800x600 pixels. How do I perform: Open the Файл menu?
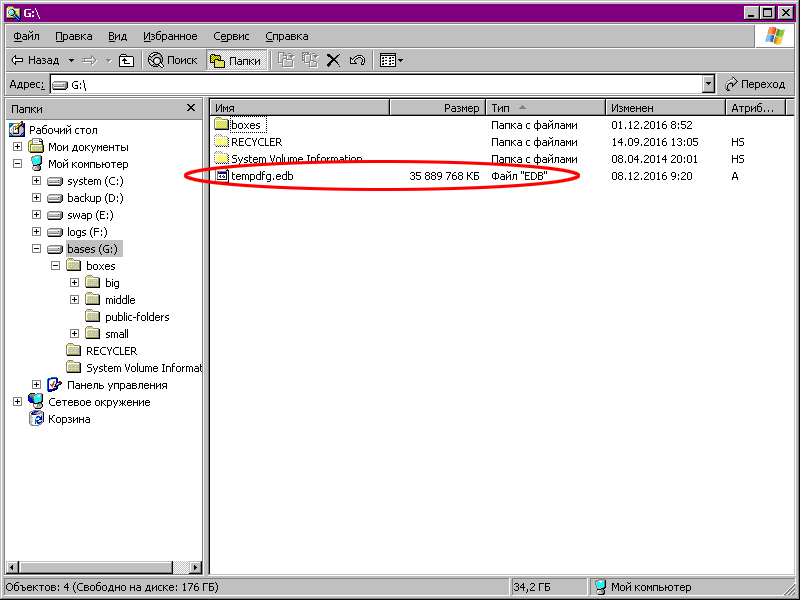(27, 36)
